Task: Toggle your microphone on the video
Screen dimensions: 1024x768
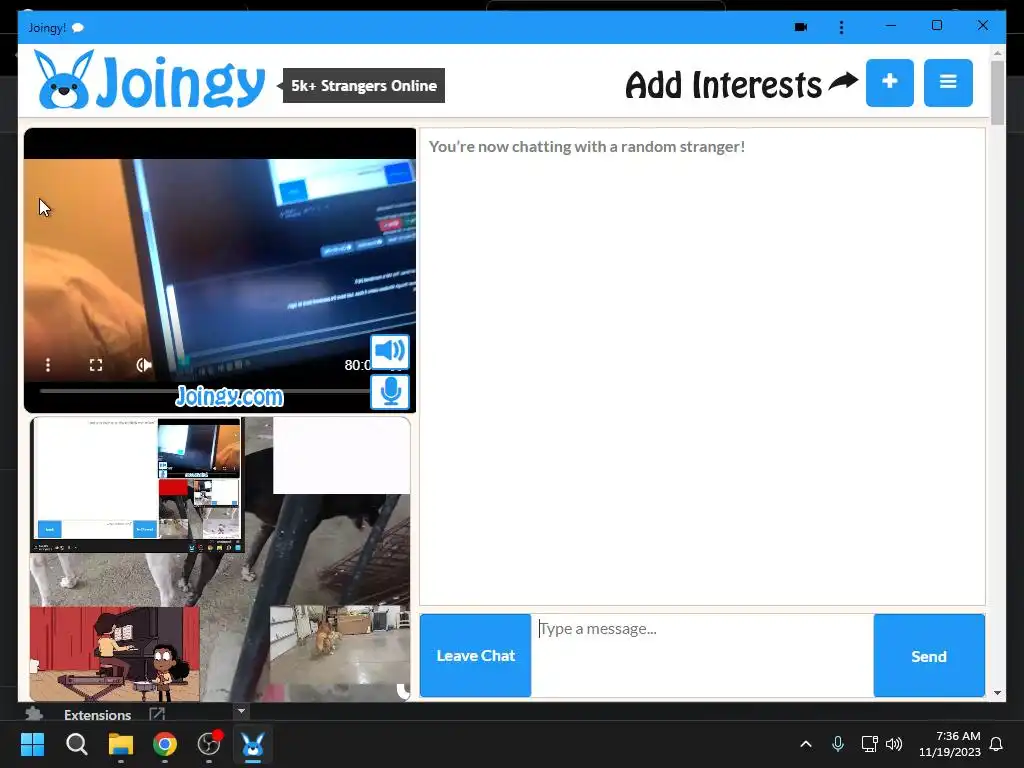Action: coord(390,392)
